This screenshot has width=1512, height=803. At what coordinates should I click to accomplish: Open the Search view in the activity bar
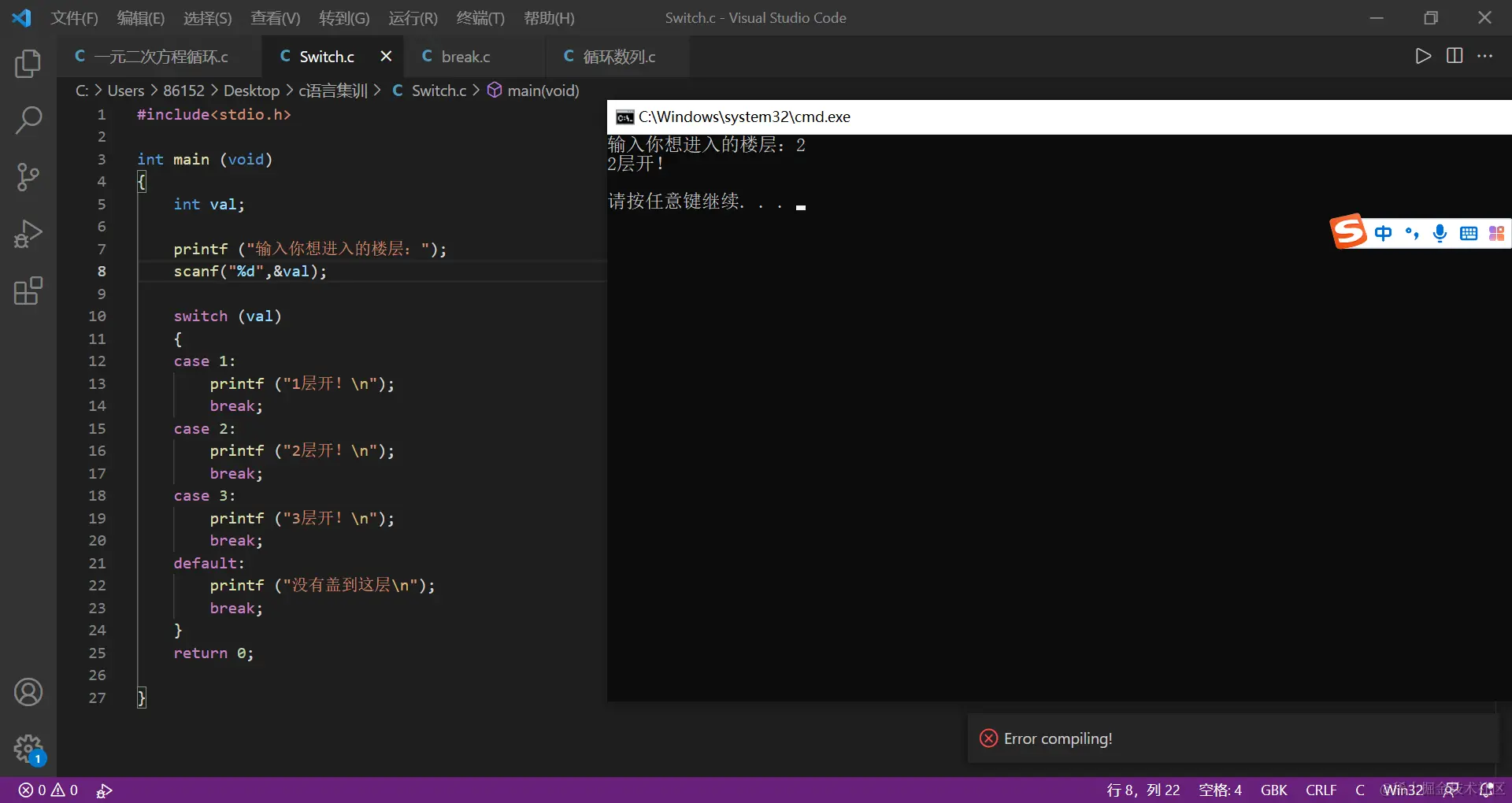[x=28, y=120]
